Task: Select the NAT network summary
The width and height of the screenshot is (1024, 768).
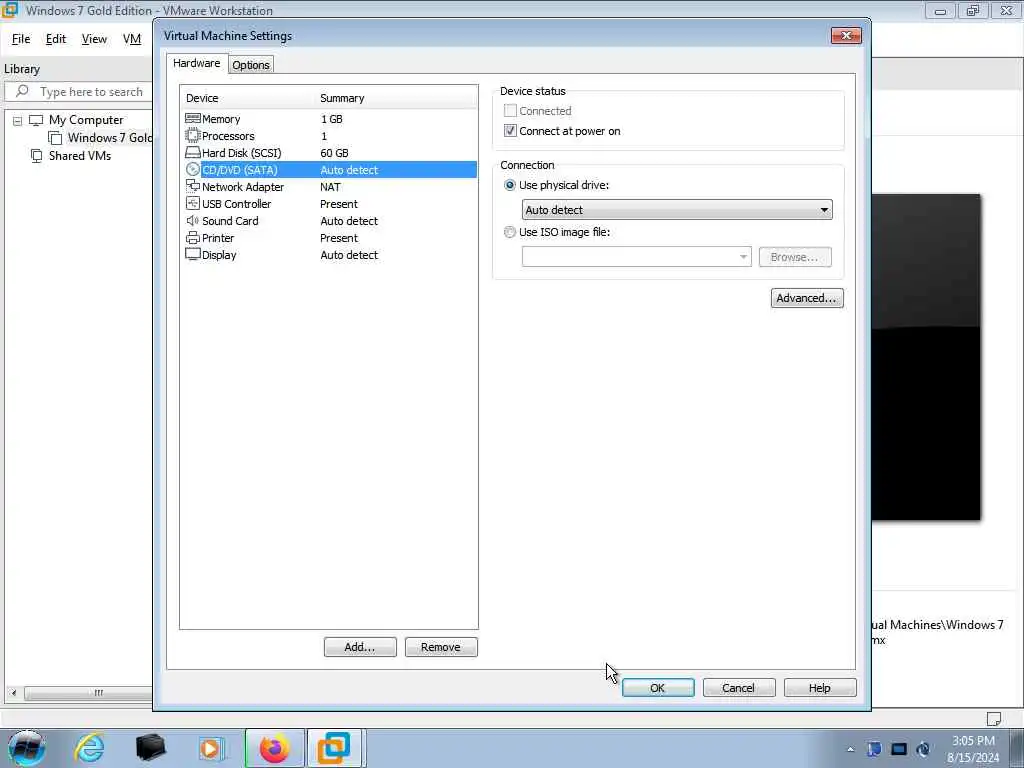Action: click(330, 187)
